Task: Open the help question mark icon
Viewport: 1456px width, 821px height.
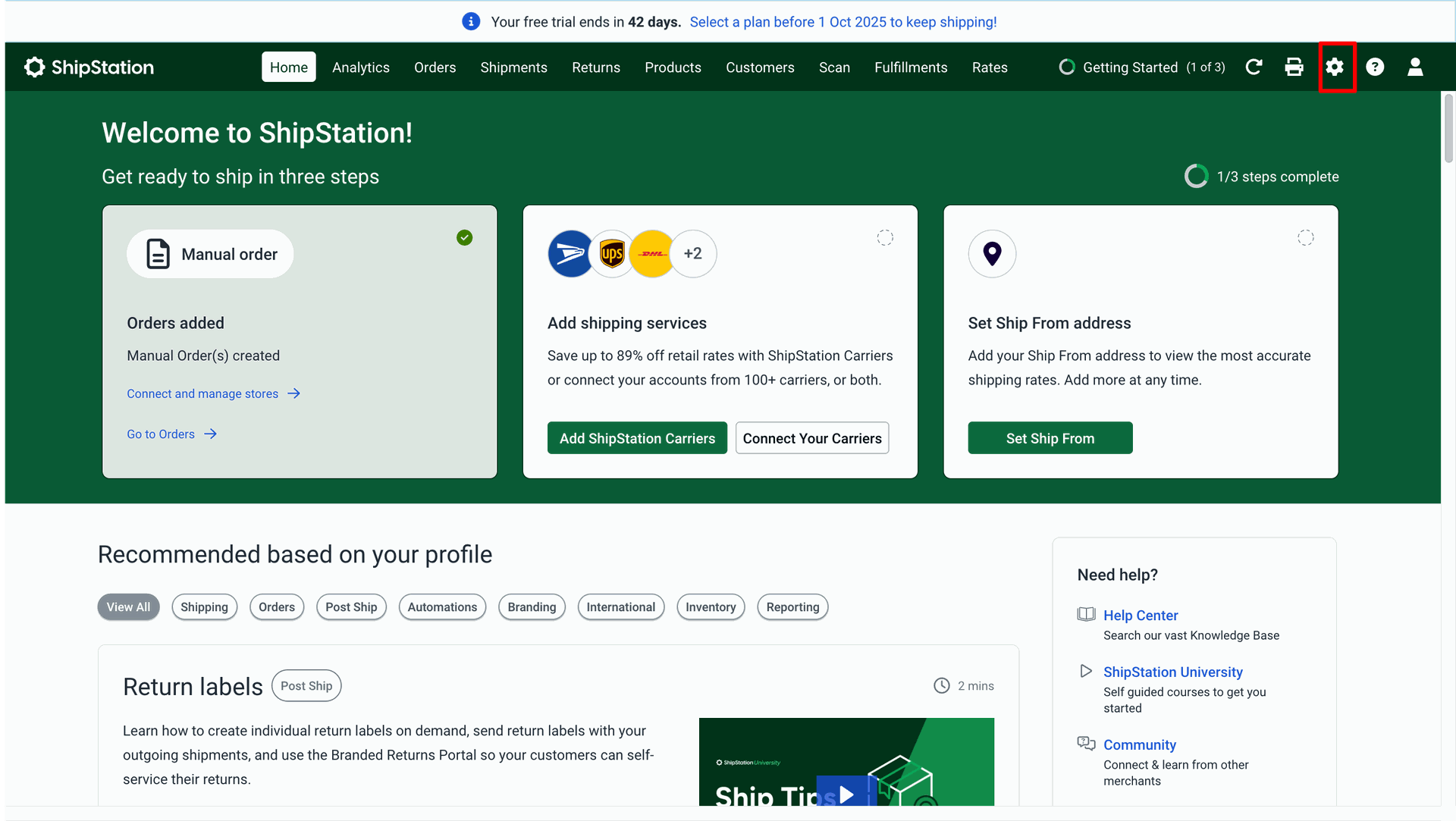Action: 1375,67
